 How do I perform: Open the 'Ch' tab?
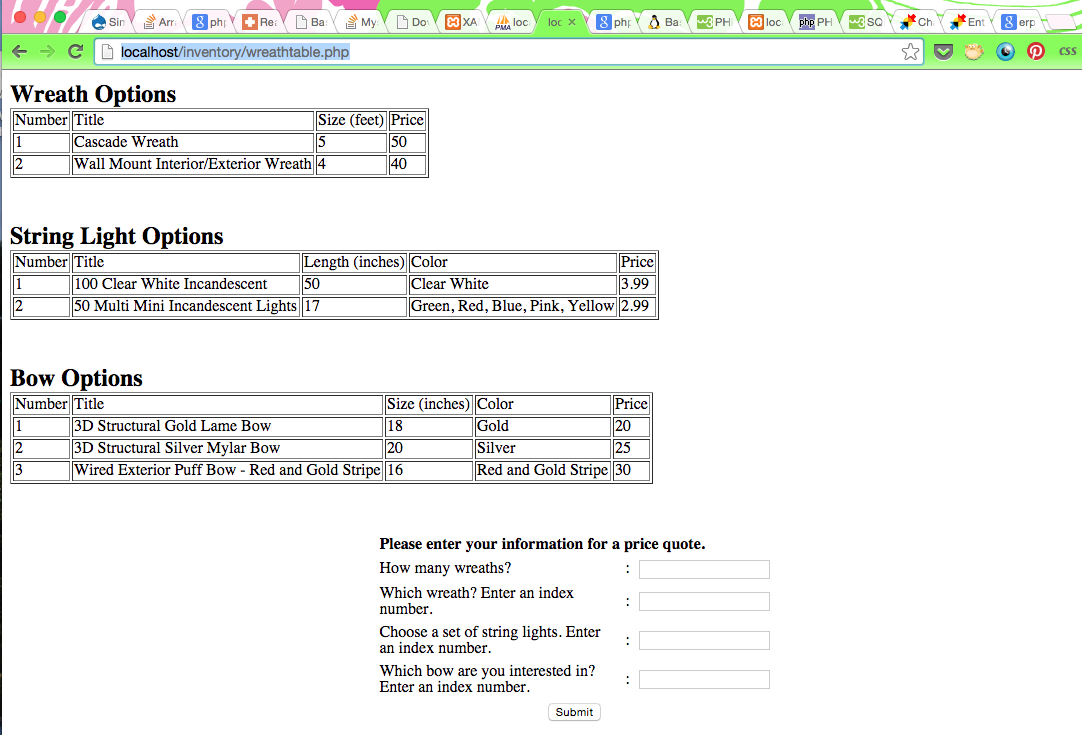click(x=916, y=22)
